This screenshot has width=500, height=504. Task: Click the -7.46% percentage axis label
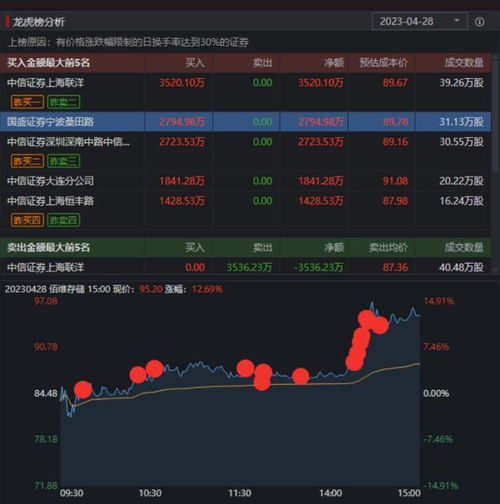tap(438, 439)
